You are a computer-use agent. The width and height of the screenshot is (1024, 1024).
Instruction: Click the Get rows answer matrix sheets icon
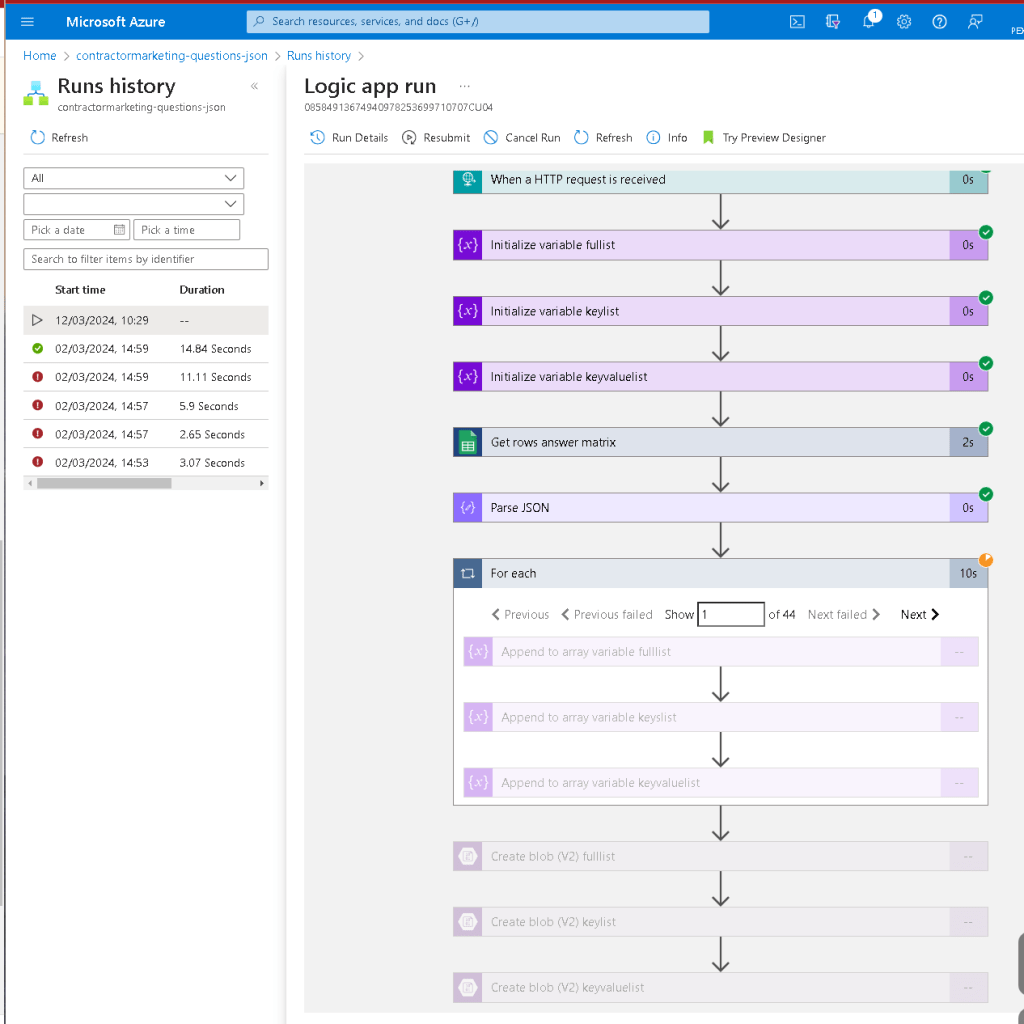click(x=468, y=443)
